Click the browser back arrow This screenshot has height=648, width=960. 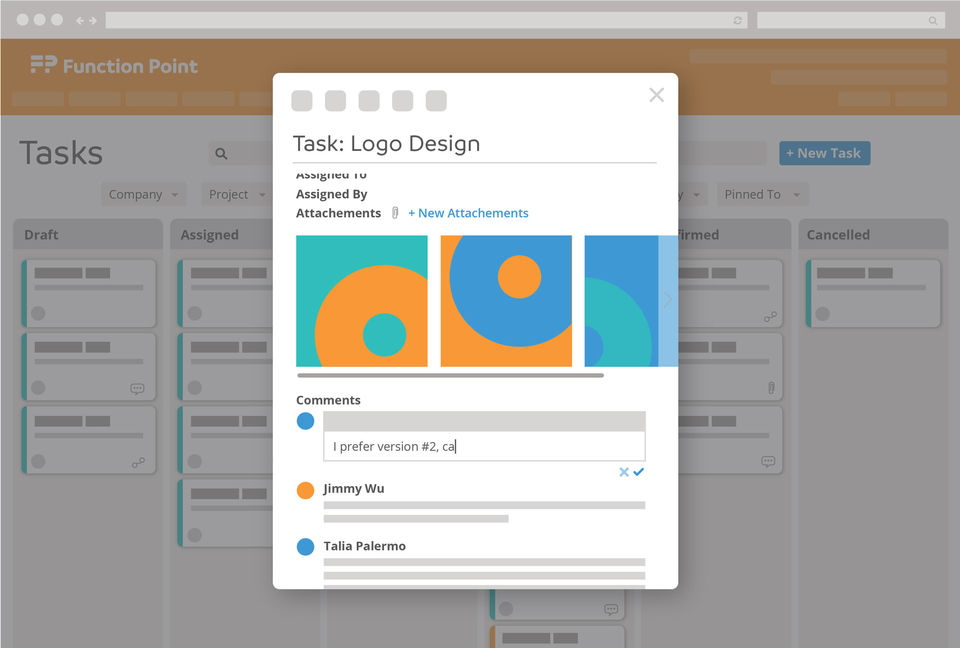pos(80,20)
